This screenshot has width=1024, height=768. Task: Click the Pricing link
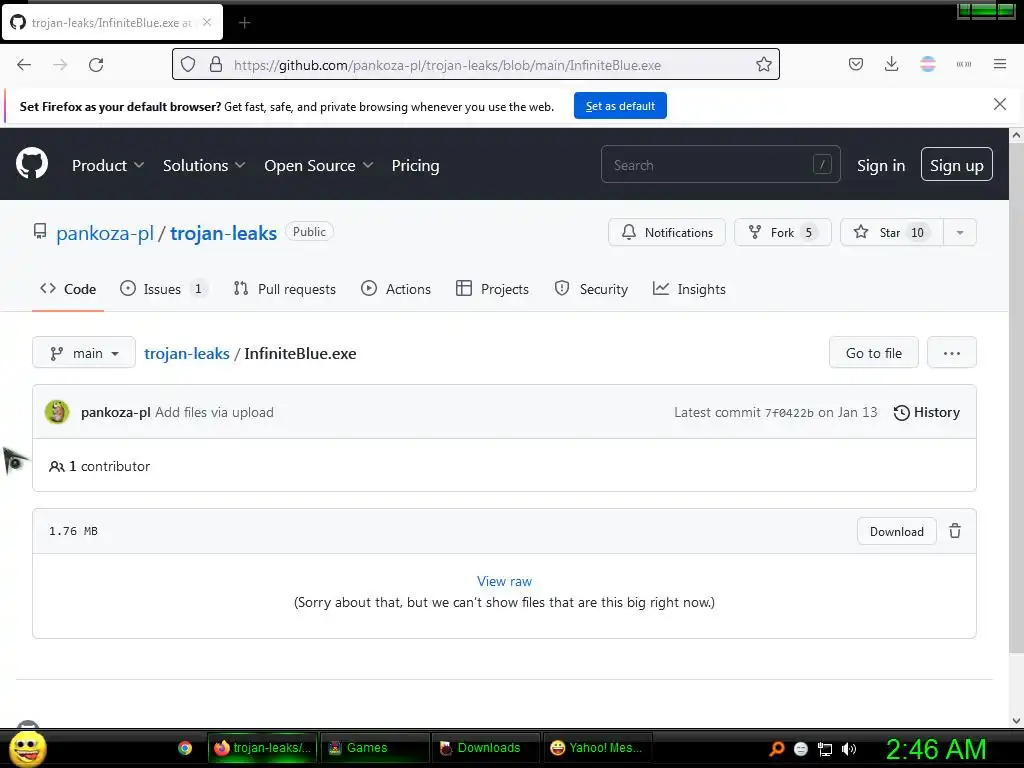pyautogui.click(x=415, y=166)
